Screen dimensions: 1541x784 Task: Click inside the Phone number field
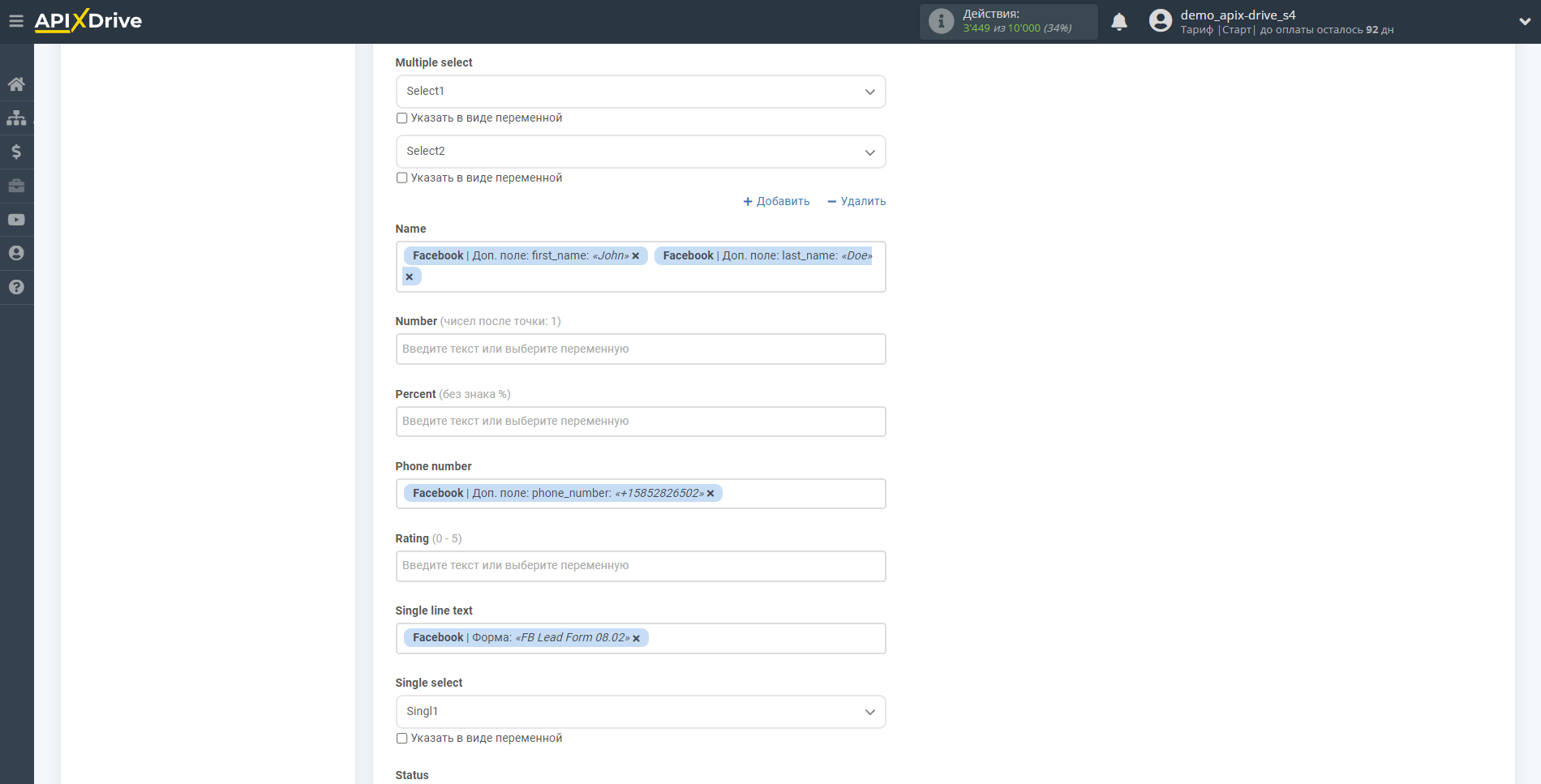coord(641,494)
